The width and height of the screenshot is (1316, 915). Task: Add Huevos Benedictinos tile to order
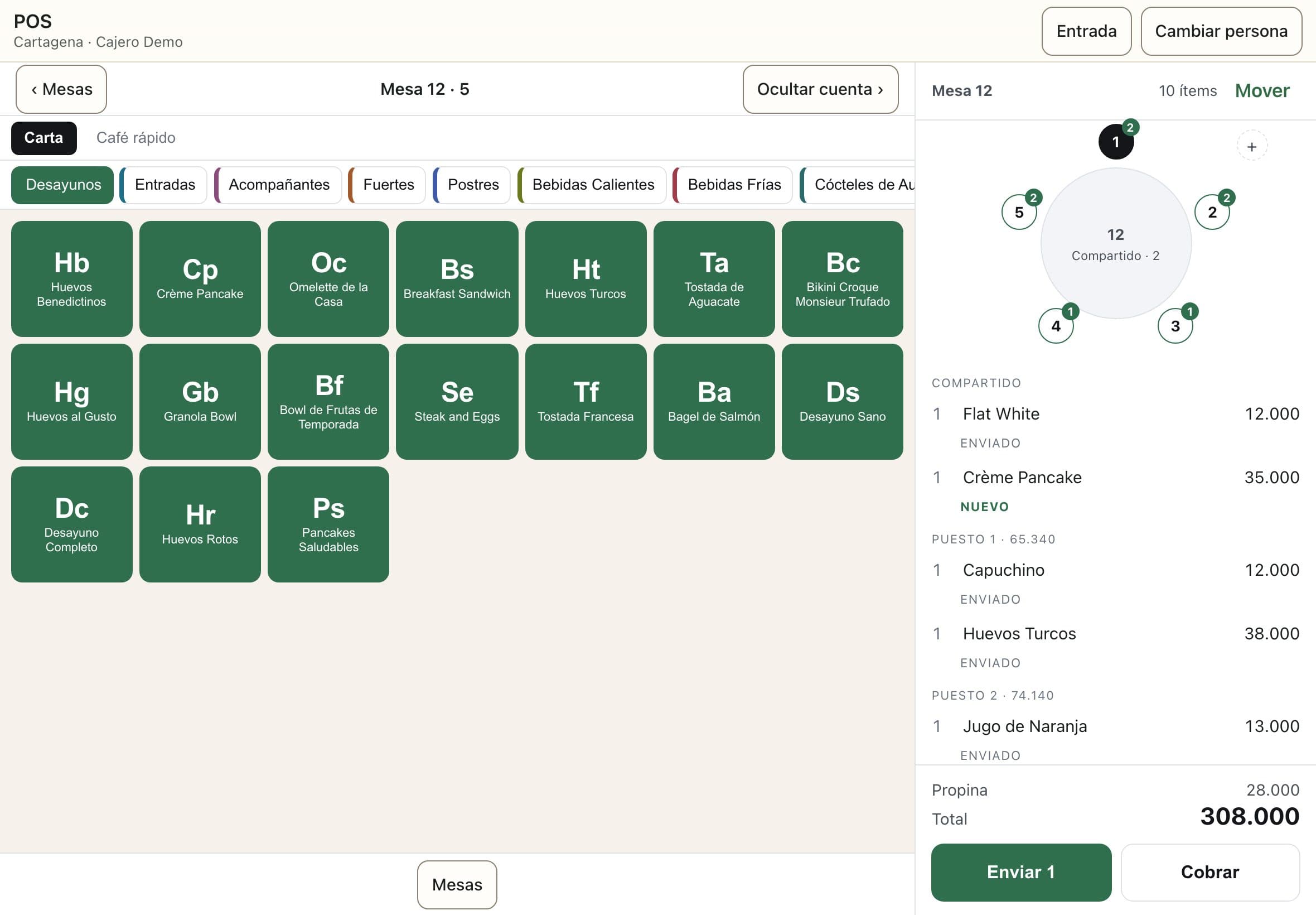71,278
